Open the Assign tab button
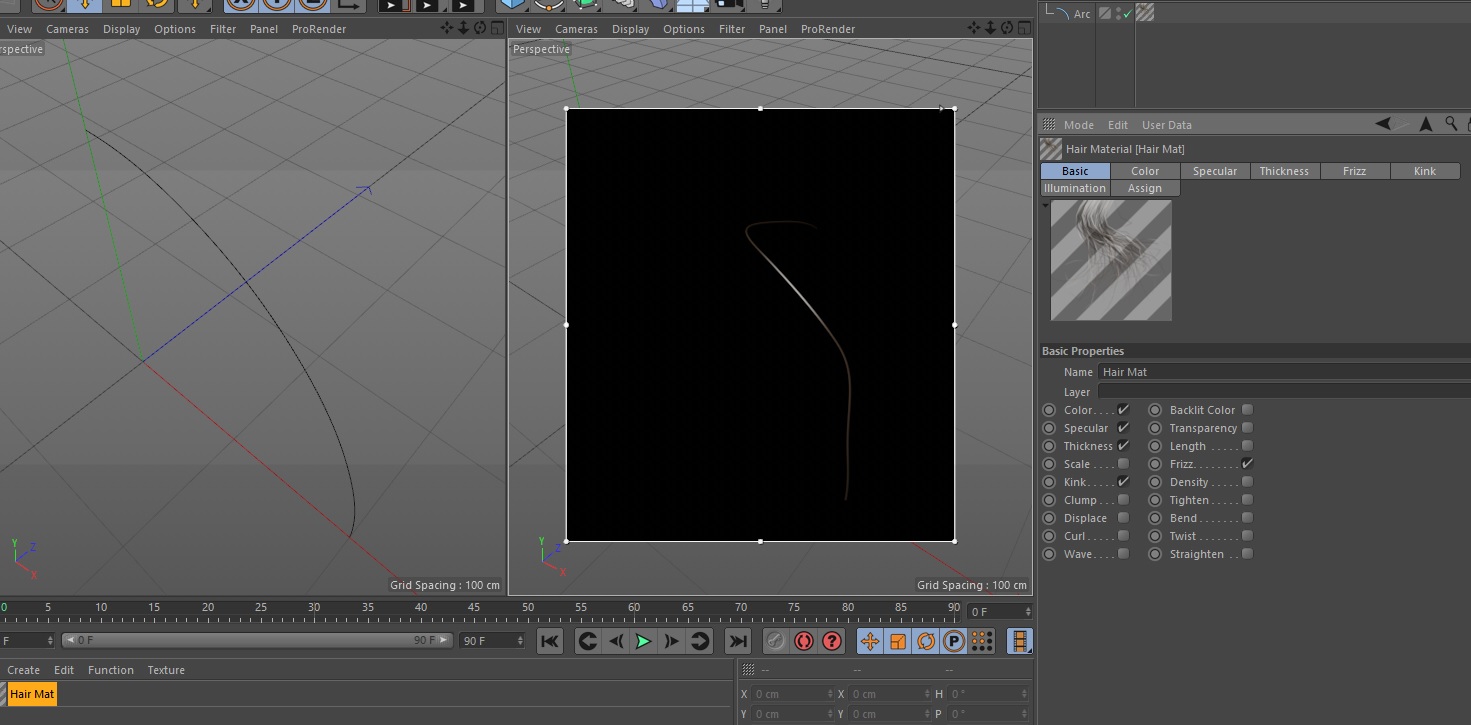Viewport: 1471px width, 725px height. tap(1145, 188)
